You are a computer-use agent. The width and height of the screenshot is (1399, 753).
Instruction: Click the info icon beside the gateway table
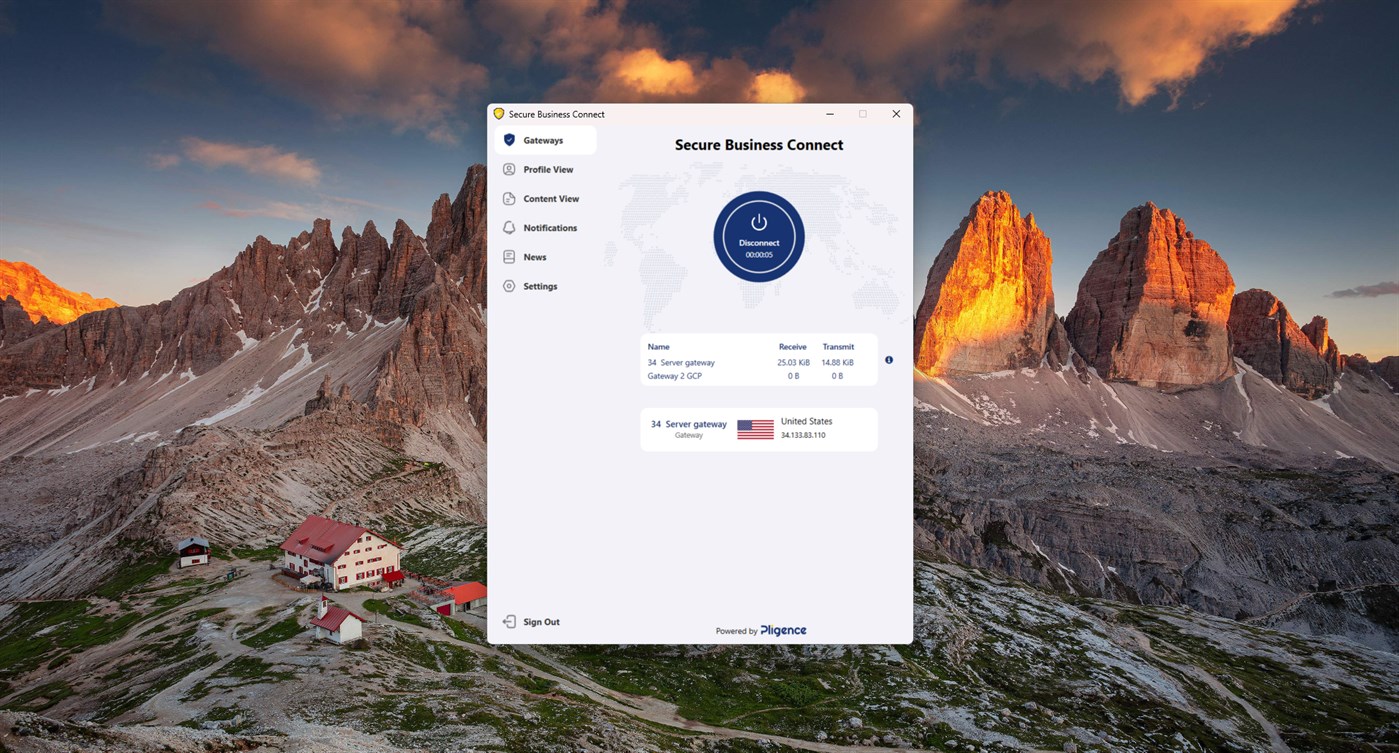[889, 360]
